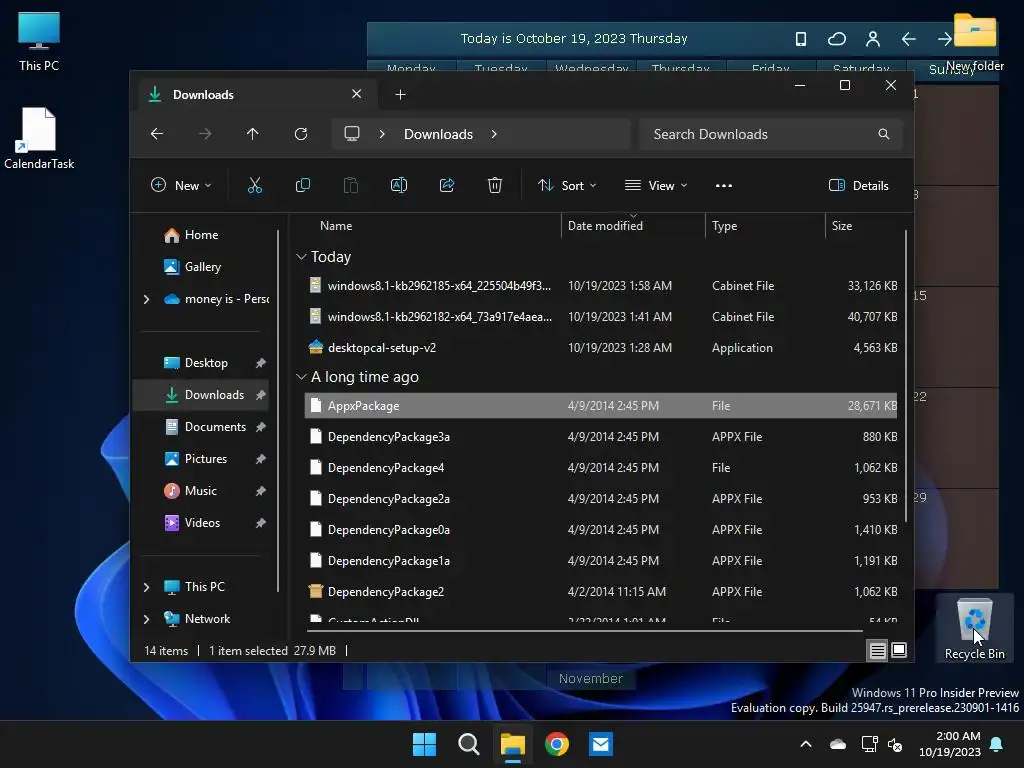
Task: Open Videos in navigation pane
Action: (x=202, y=523)
